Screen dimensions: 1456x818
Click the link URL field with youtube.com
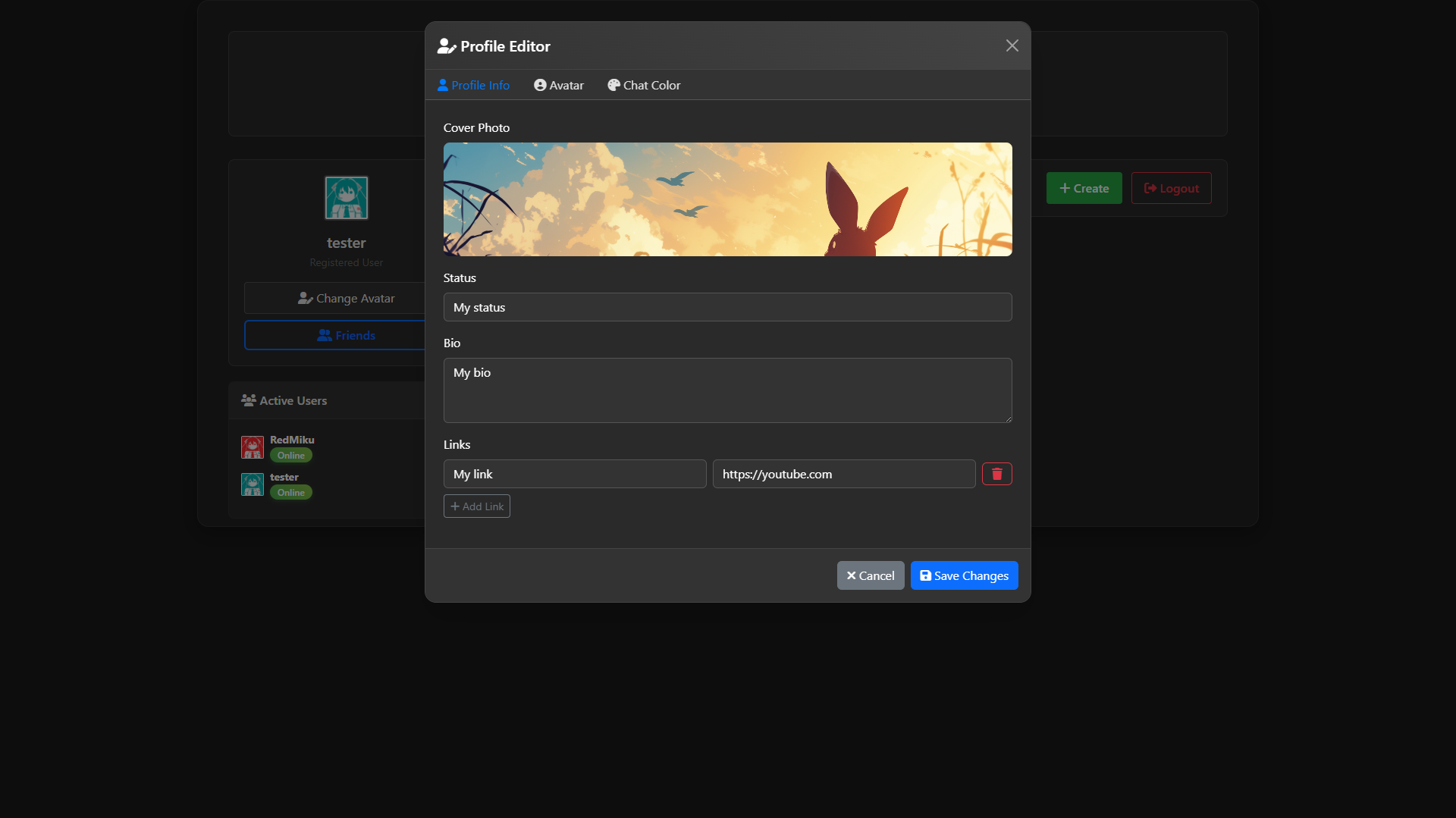click(843, 474)
